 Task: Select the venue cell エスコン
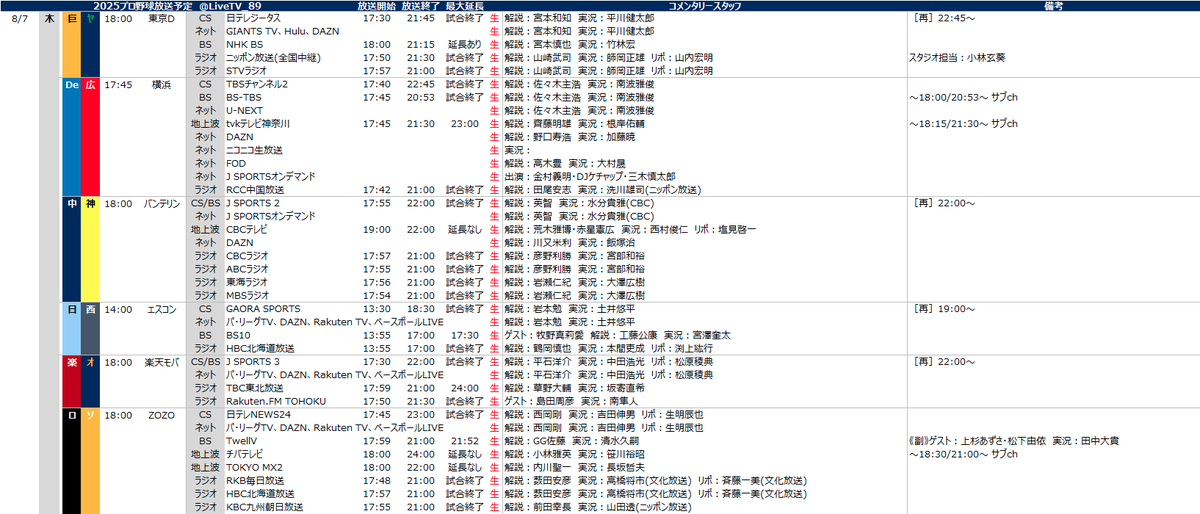pos(161,309)
